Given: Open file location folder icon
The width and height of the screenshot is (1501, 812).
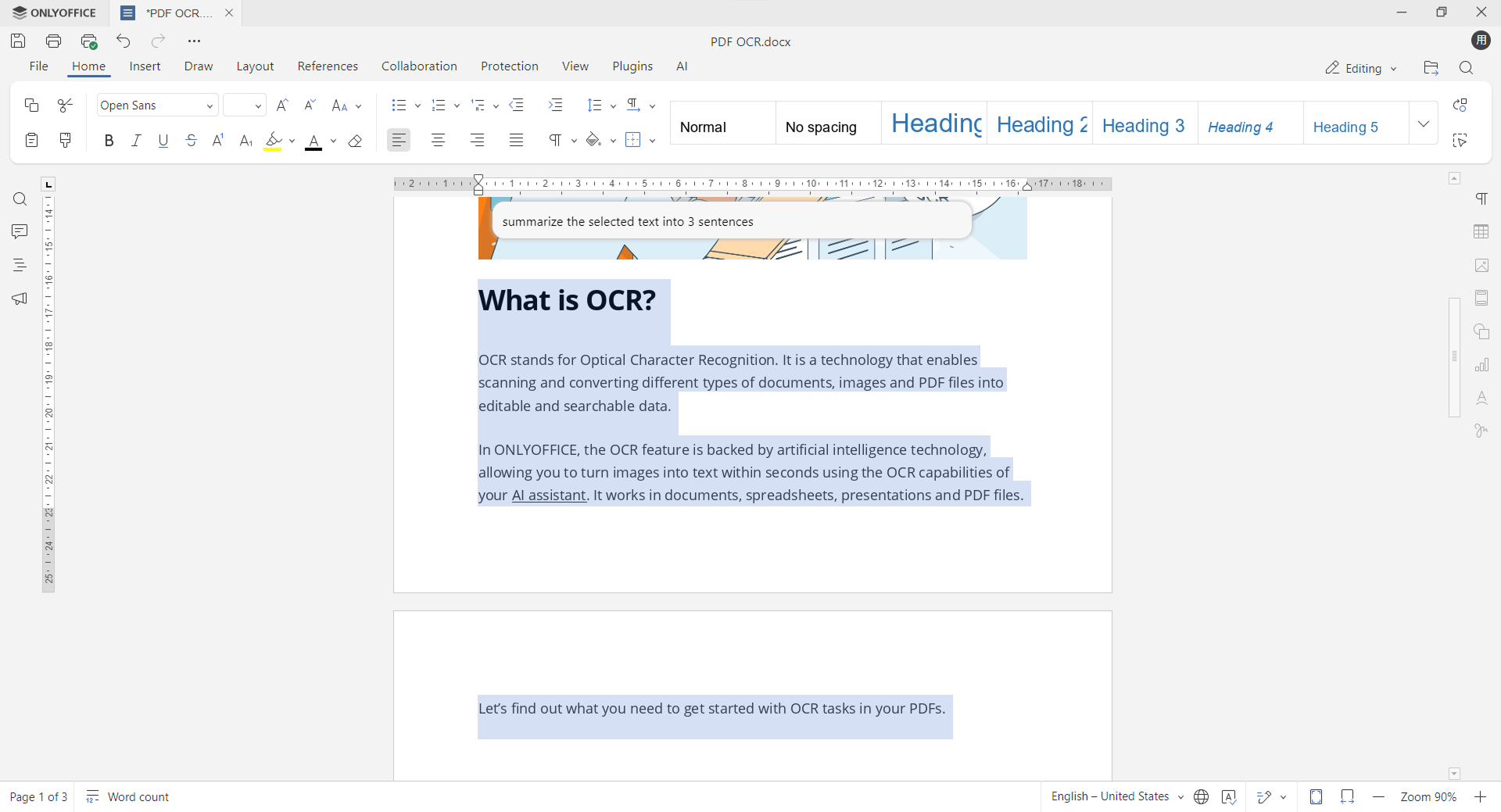Looking at the screenshot, I should 1431,68.
